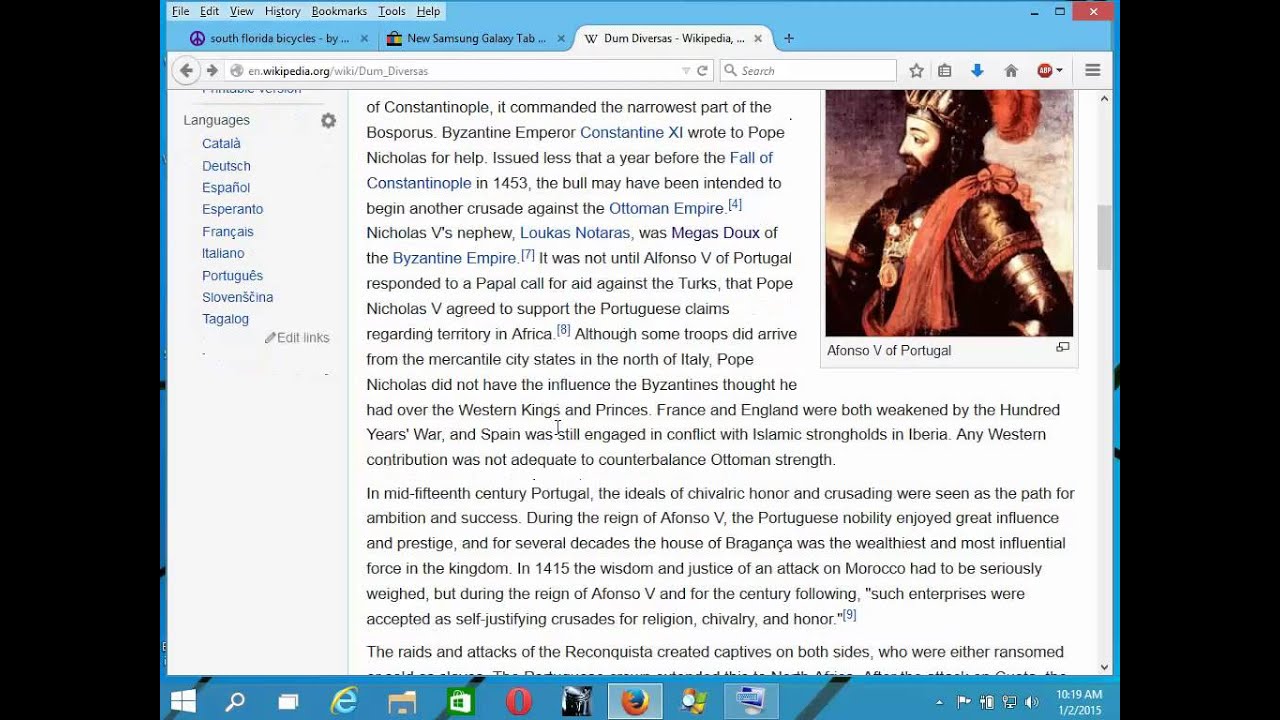Open the History menu
Viewport: 1280px width, 720px height.
[x=283, y=11]
